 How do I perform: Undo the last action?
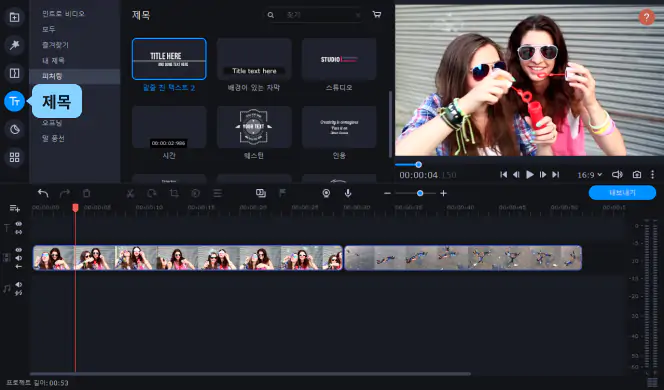[43, 194]
